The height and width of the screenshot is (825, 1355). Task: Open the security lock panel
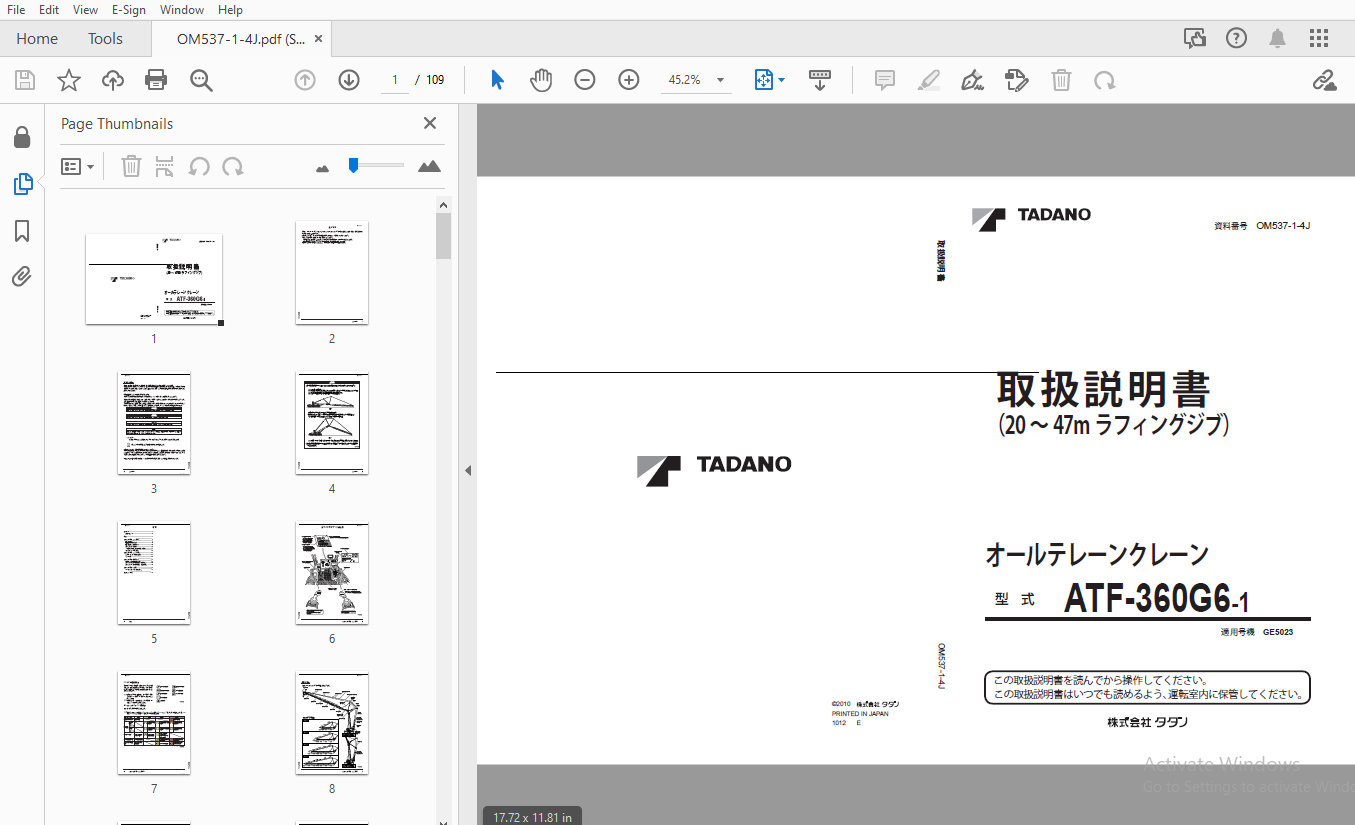(x=22, y=137)
